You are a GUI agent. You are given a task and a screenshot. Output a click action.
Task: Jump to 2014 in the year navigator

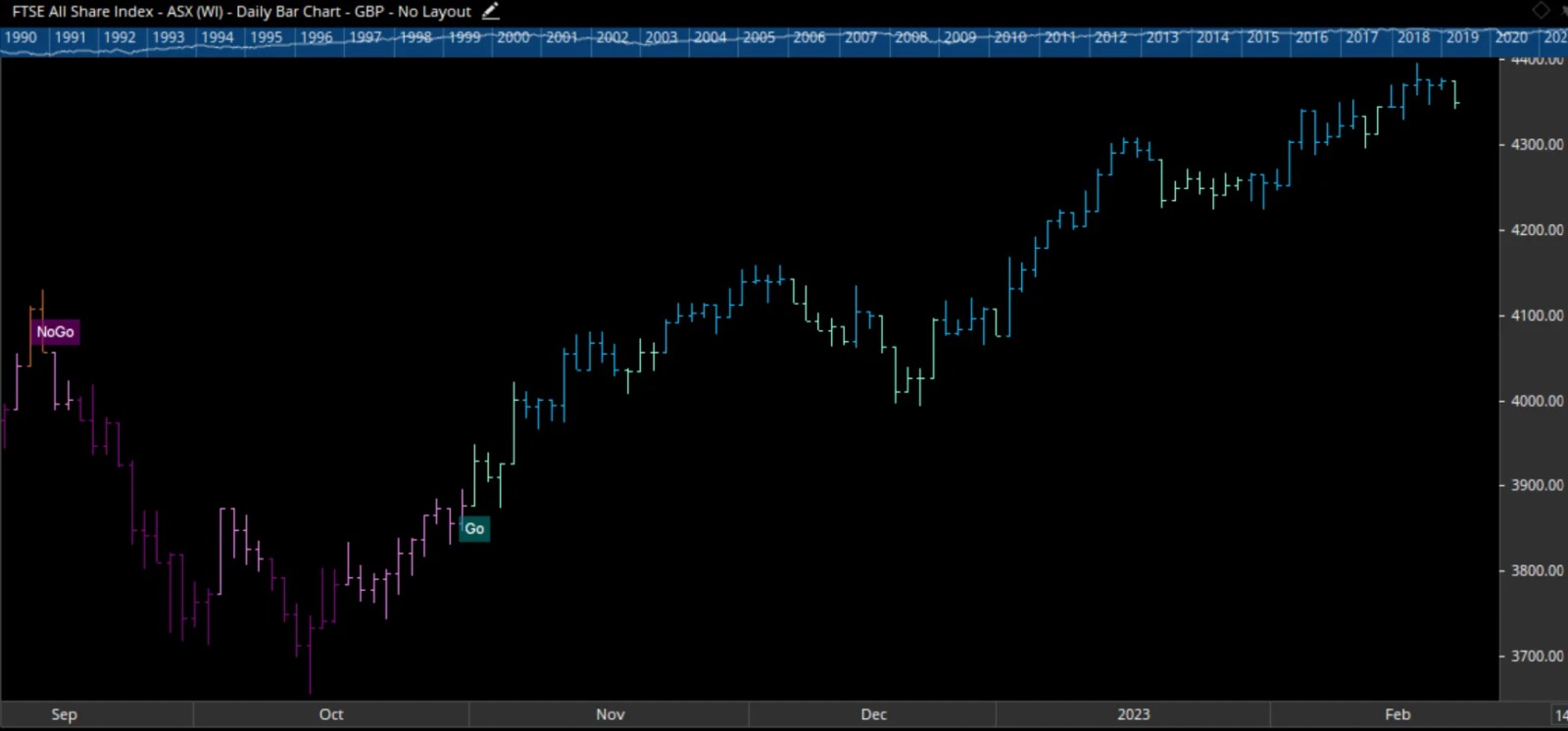click(x=1212, y=37)
